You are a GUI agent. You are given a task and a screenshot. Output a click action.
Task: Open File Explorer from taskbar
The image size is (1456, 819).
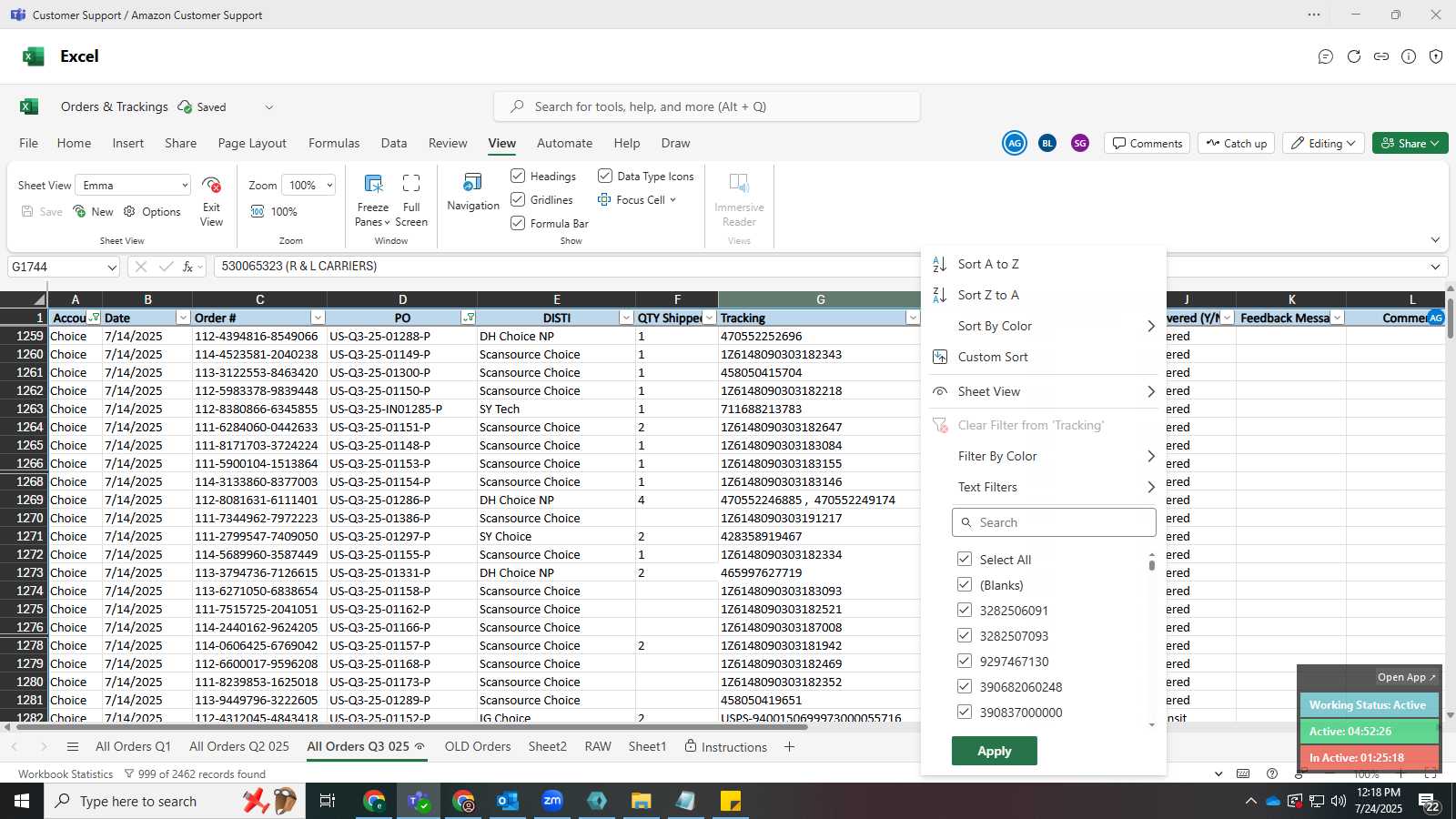click(x=642, y=801)
